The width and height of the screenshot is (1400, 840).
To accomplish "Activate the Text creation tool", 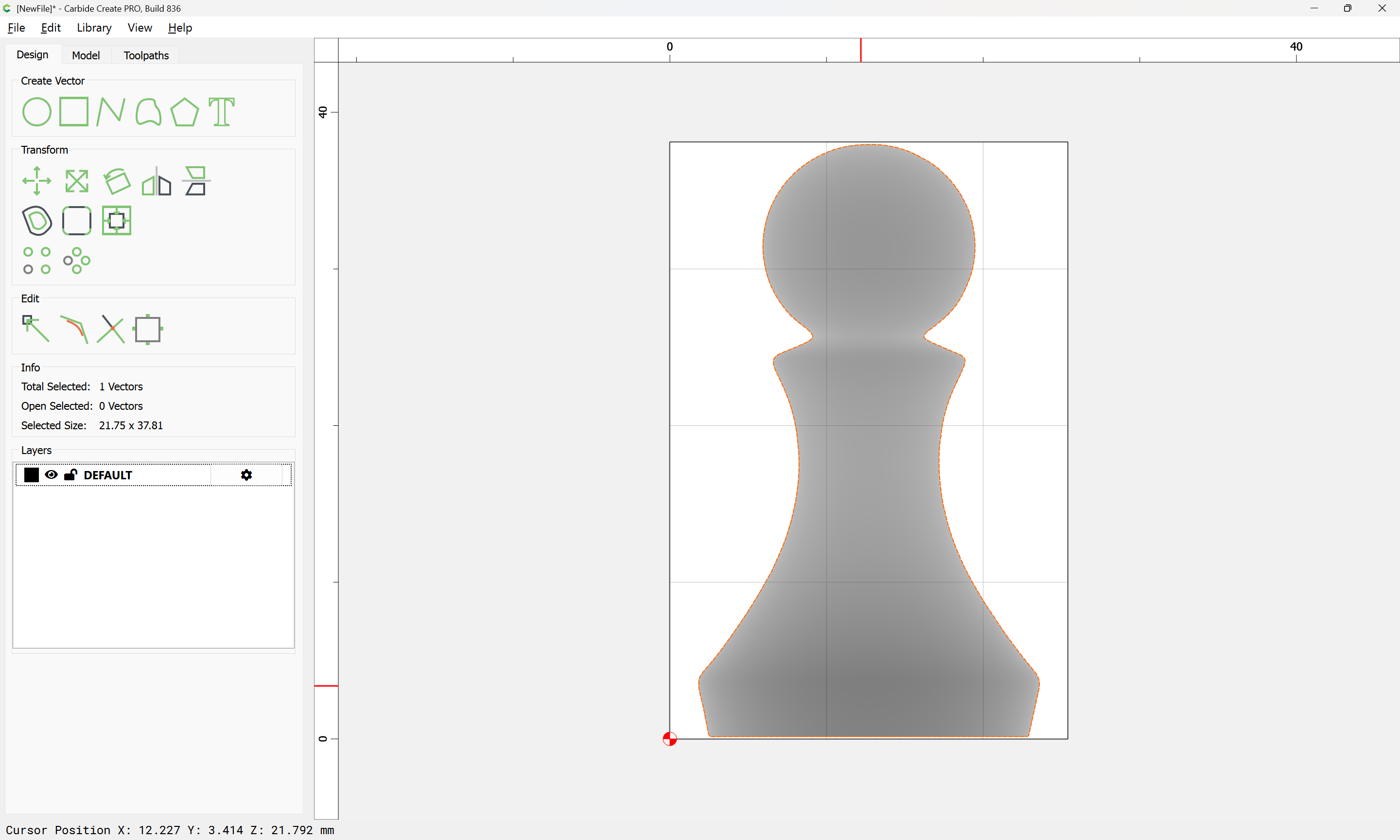I will click(221, 111).
